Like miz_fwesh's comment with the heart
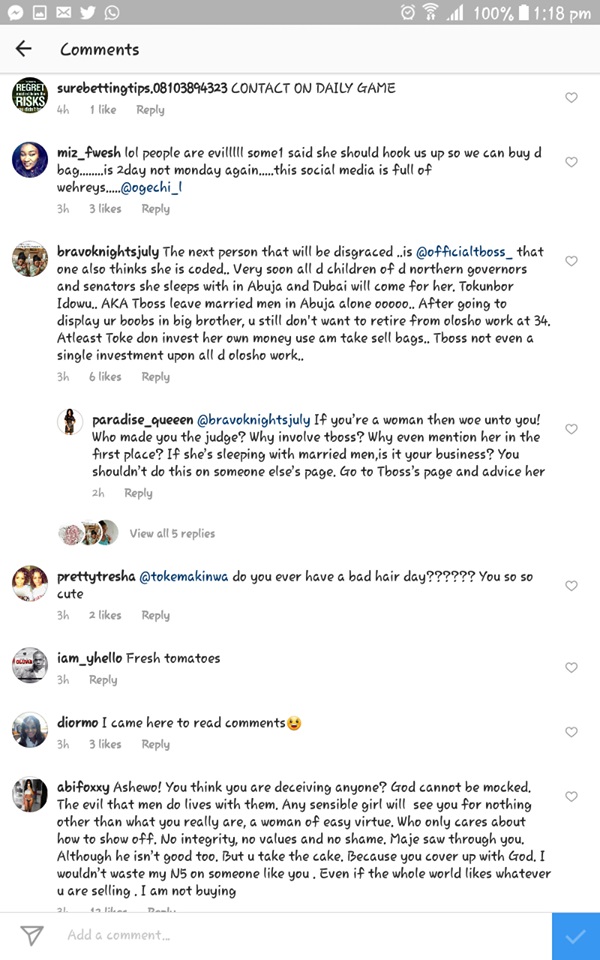600x960 pixels. pyautogui.click(x=571, y=162)
